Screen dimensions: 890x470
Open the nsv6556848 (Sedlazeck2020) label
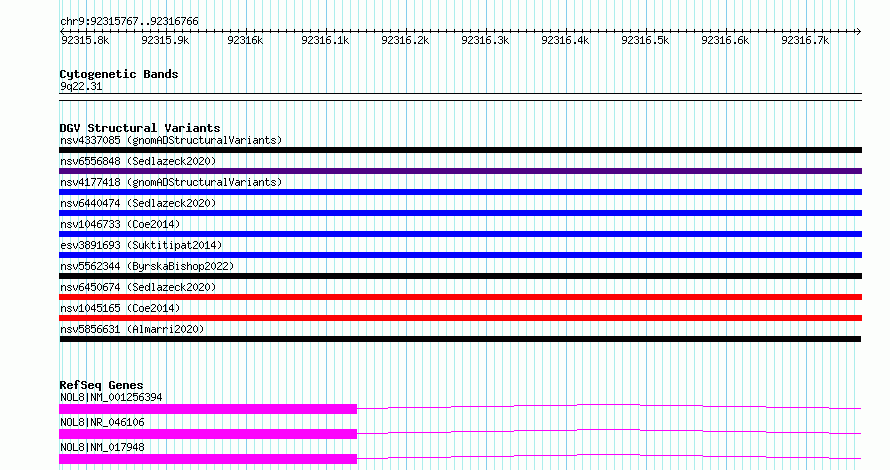click(x=138, y=161)
